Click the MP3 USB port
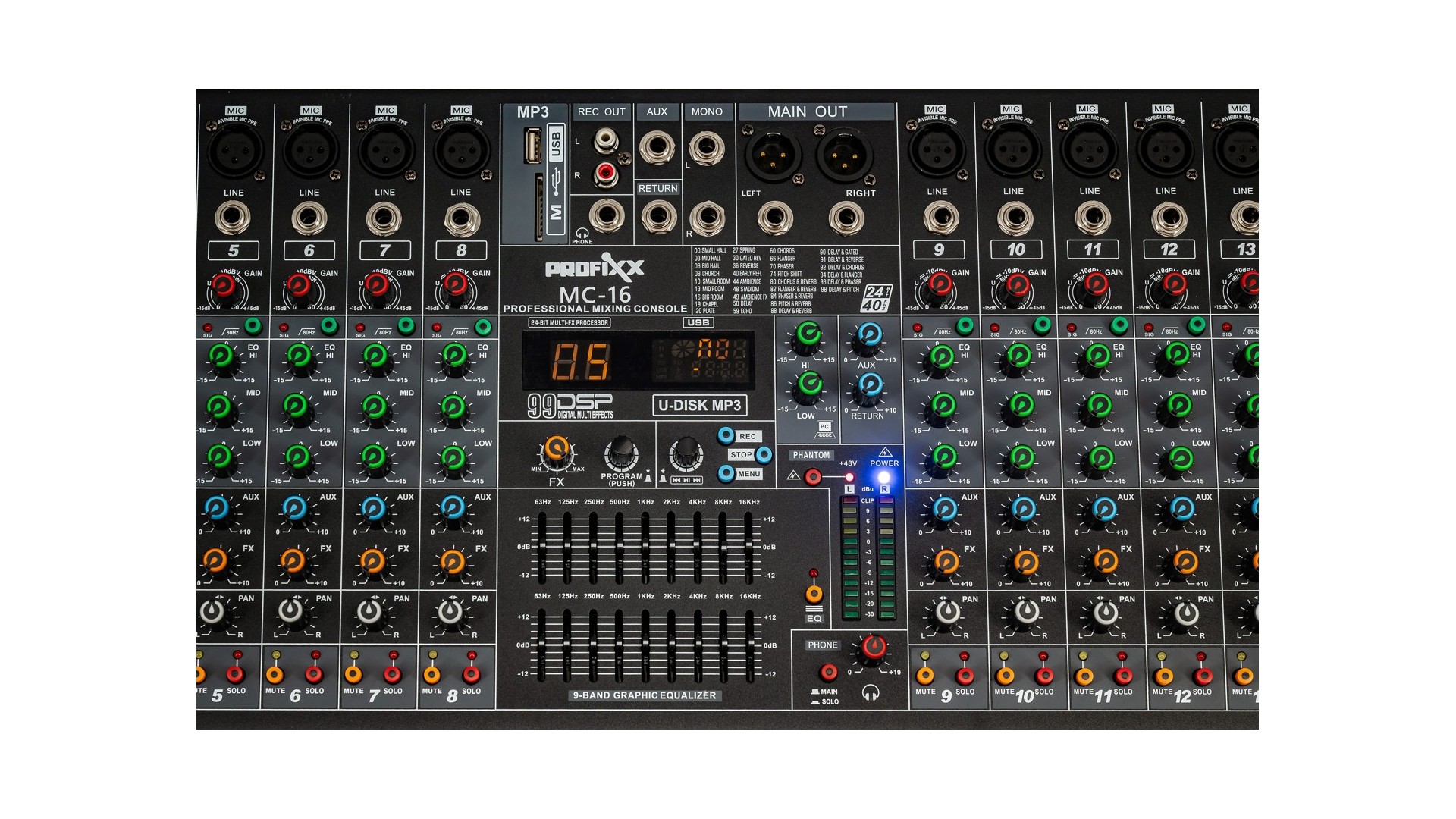 [533, 144]
